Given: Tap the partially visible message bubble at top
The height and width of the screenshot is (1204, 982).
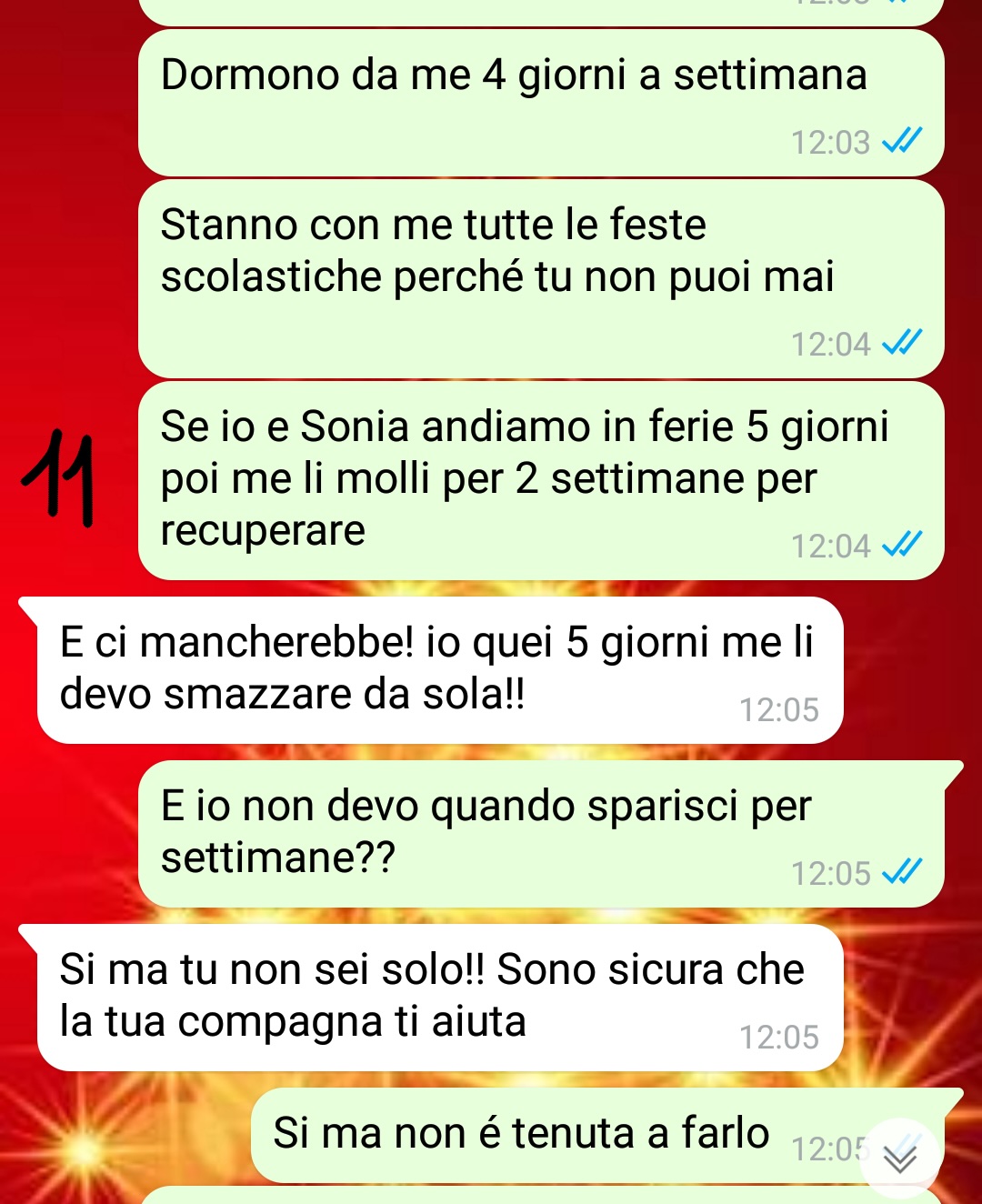Looking at the screenshot, I should click(541, 12).
